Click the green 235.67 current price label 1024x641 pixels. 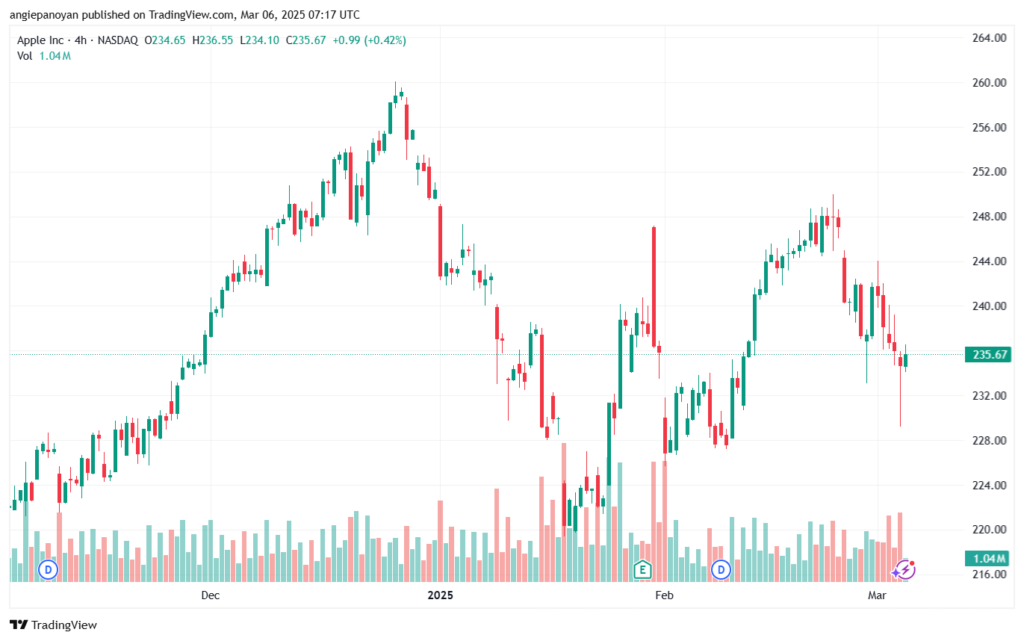(x=989, y=354)
